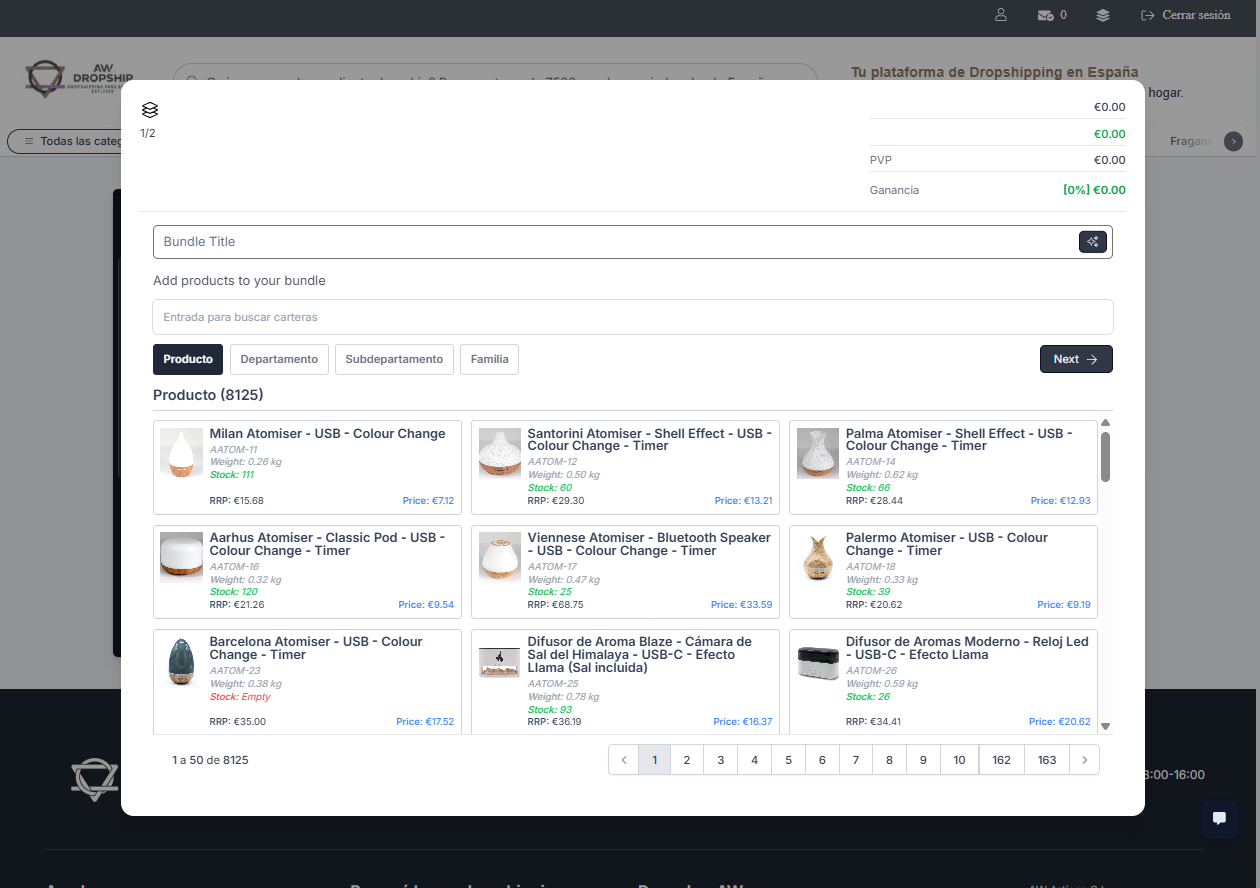
Task: Go to page 5
Action: (x=788, y=760)
